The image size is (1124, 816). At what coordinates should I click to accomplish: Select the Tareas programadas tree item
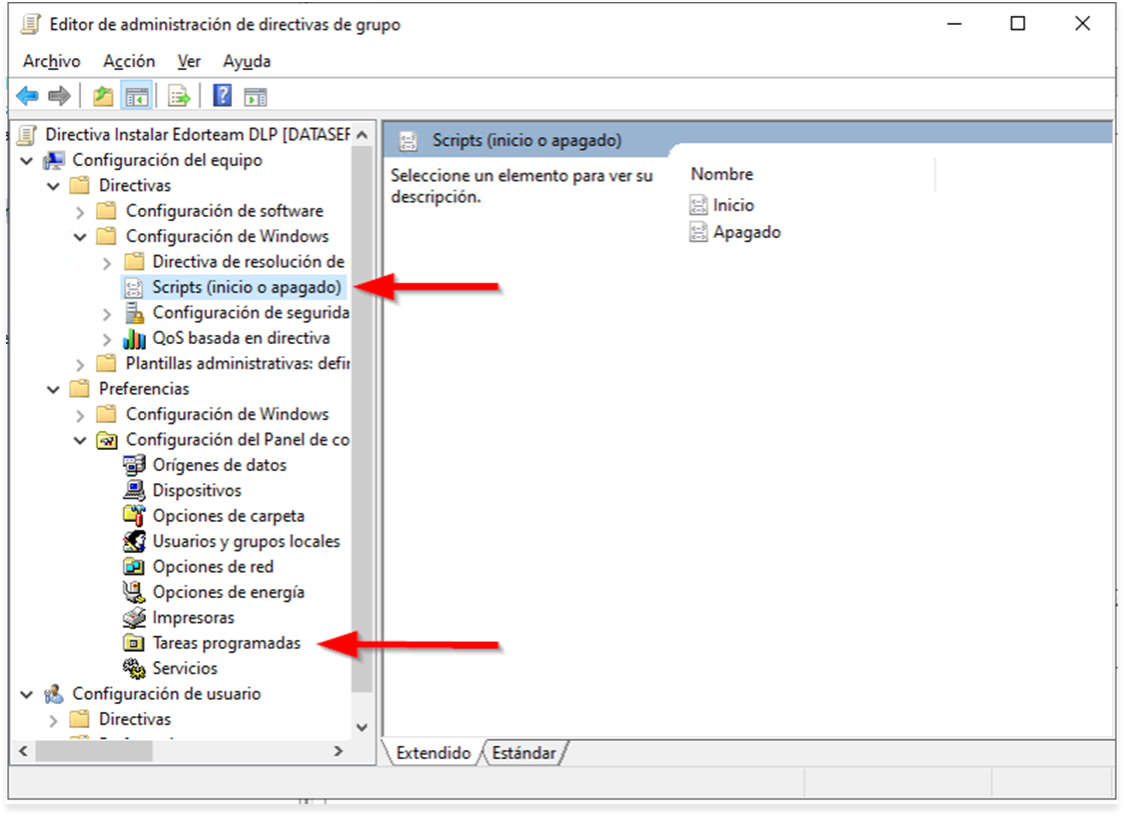pos(227,643)
